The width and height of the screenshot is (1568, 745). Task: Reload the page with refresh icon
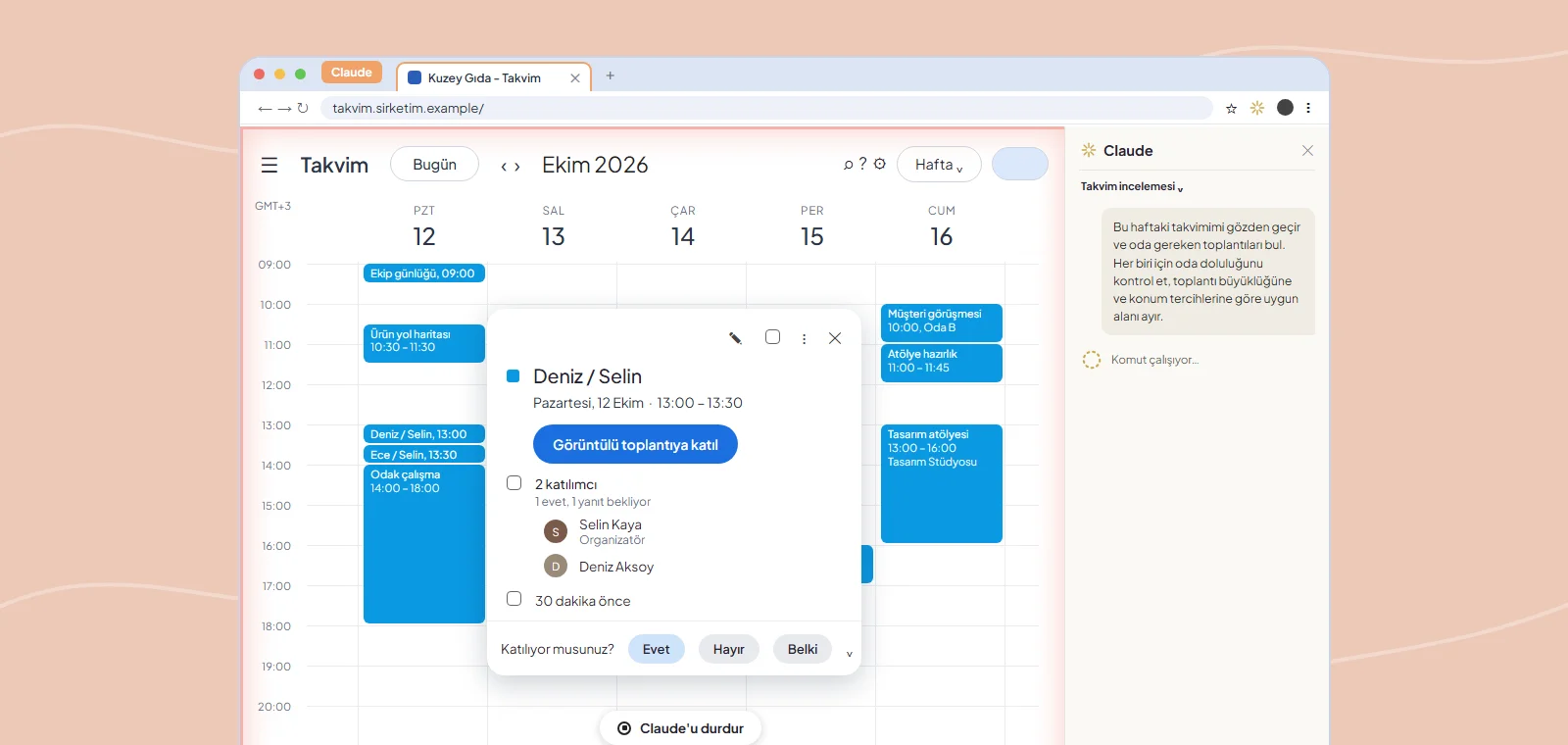pos(303,108)
